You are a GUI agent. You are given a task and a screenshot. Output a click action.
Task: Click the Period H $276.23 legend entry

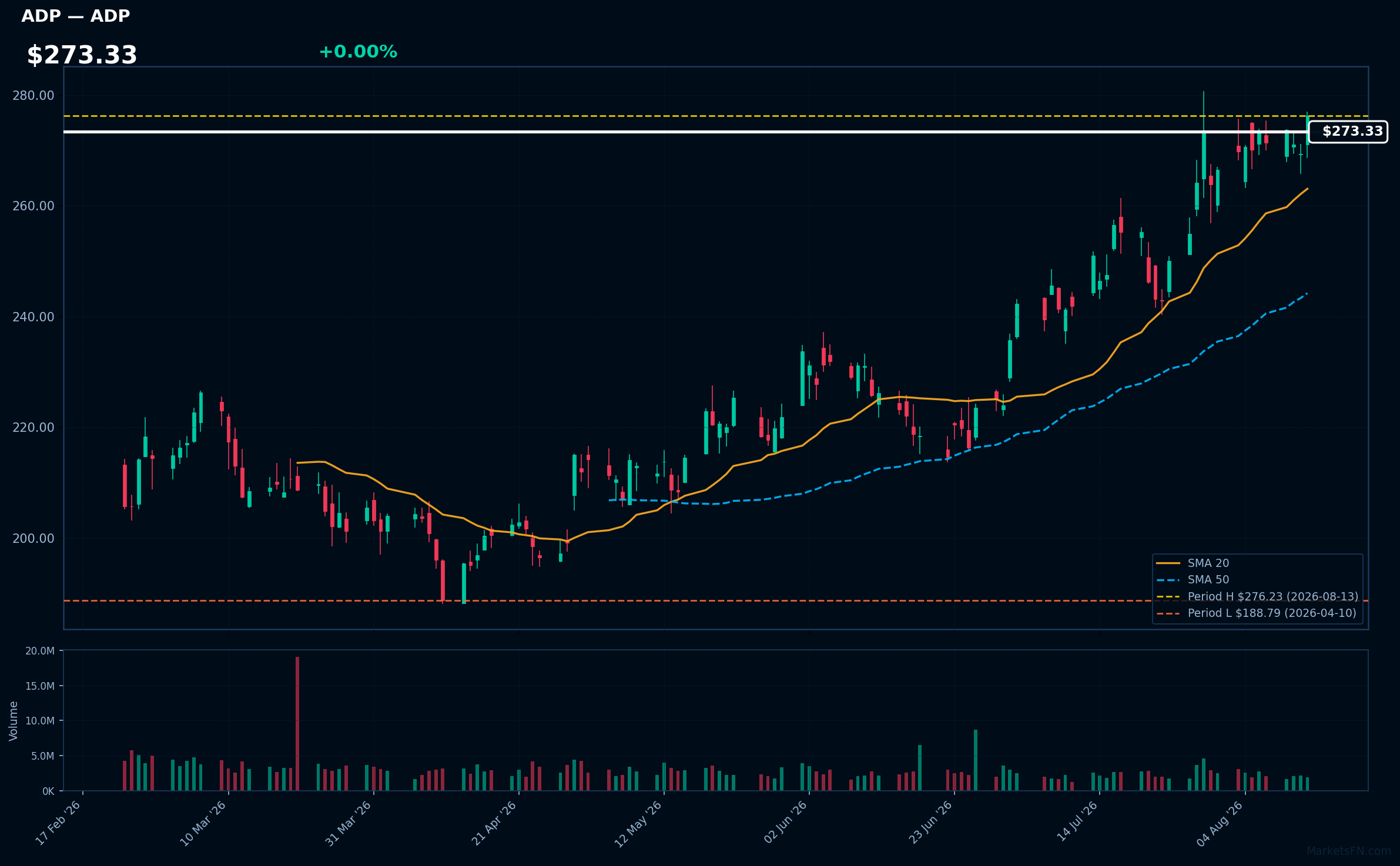1257,596
